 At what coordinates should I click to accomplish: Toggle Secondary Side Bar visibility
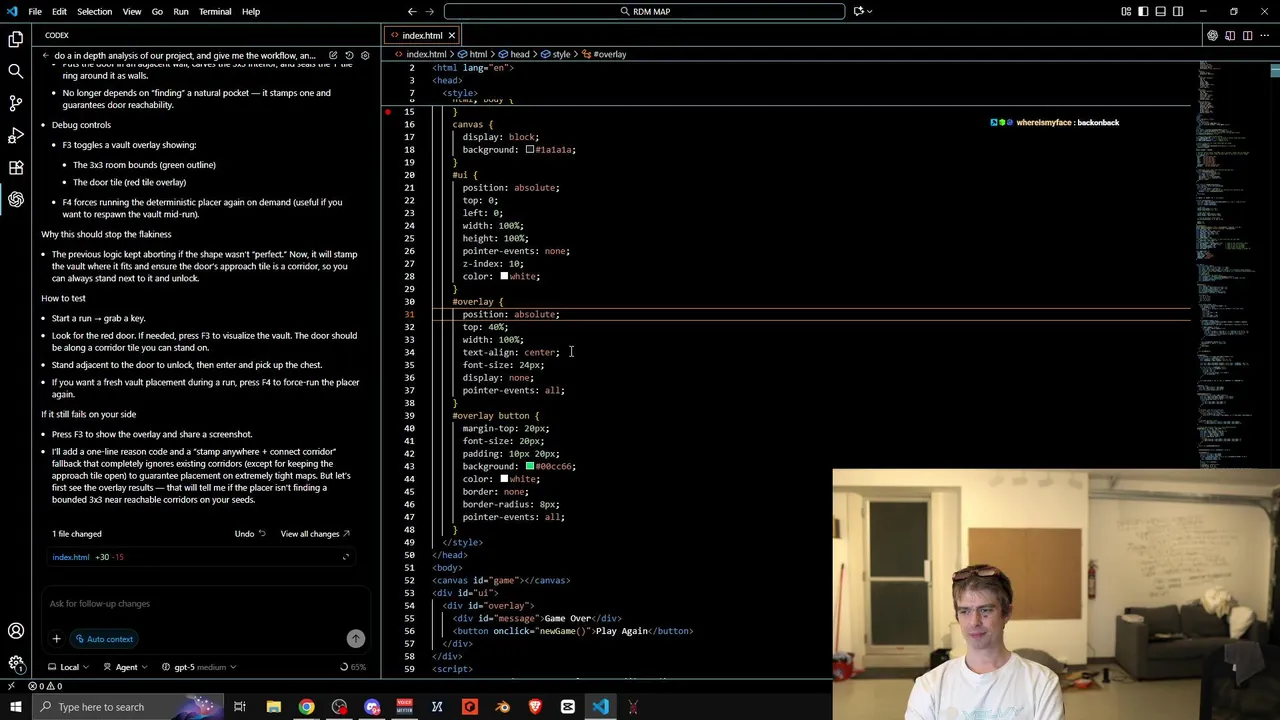pos(1178,11)
